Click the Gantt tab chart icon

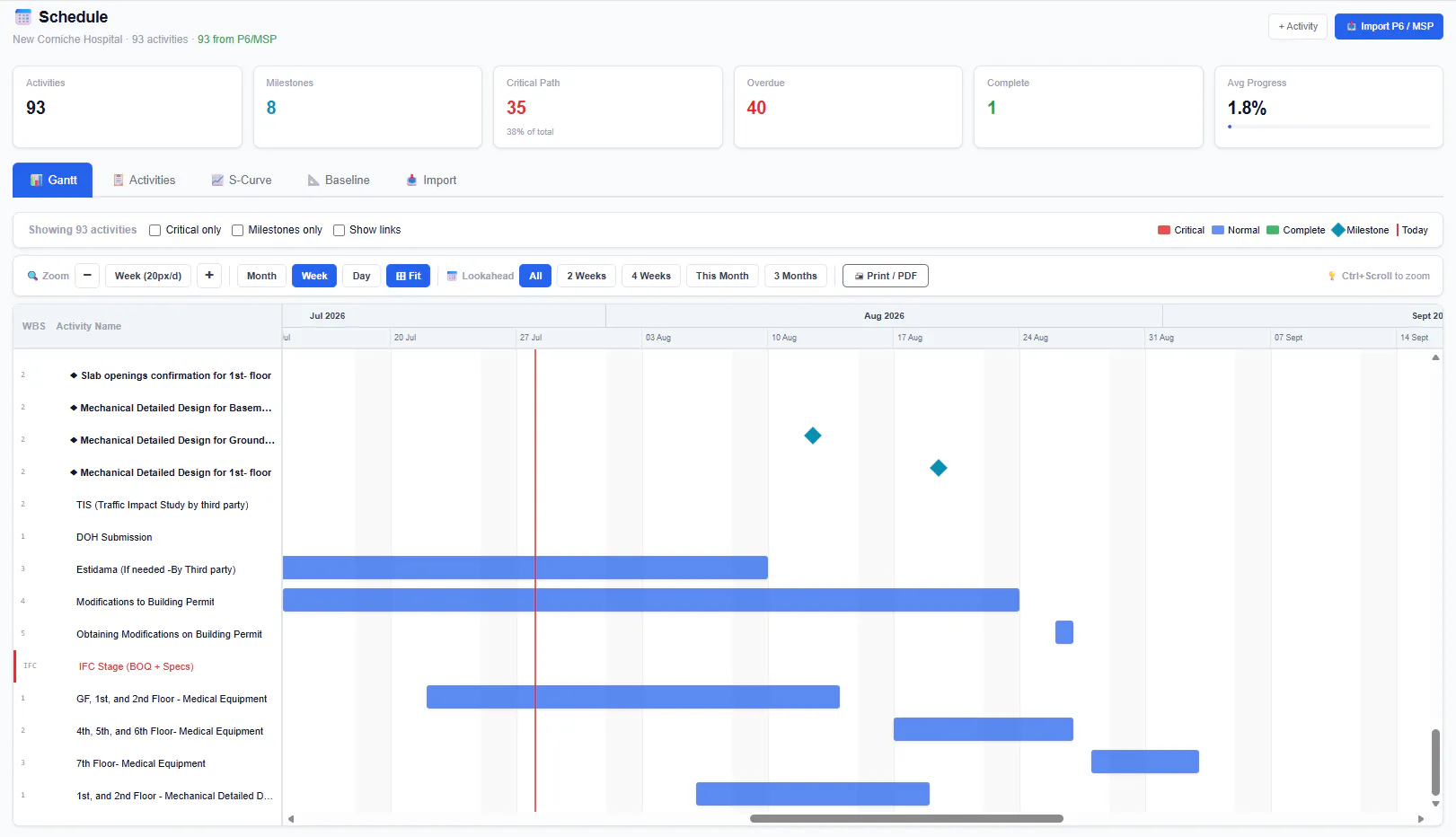37,181
